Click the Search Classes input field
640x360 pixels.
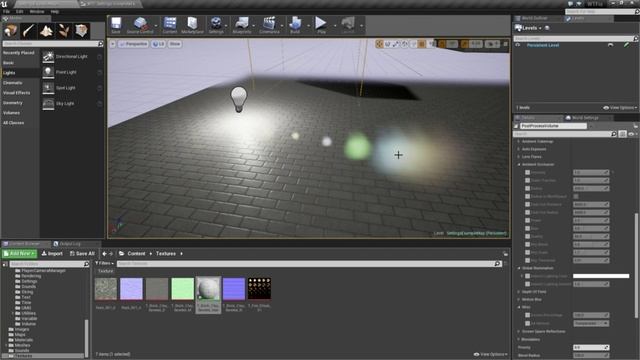pos(53,43)
